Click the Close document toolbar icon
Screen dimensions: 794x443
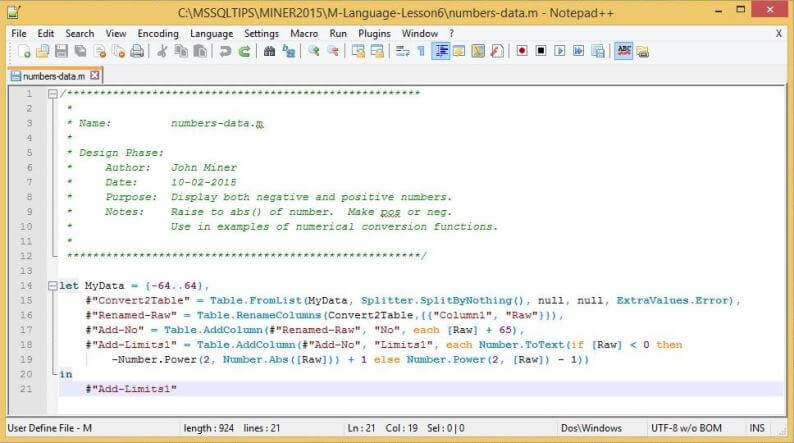(100, 51)
